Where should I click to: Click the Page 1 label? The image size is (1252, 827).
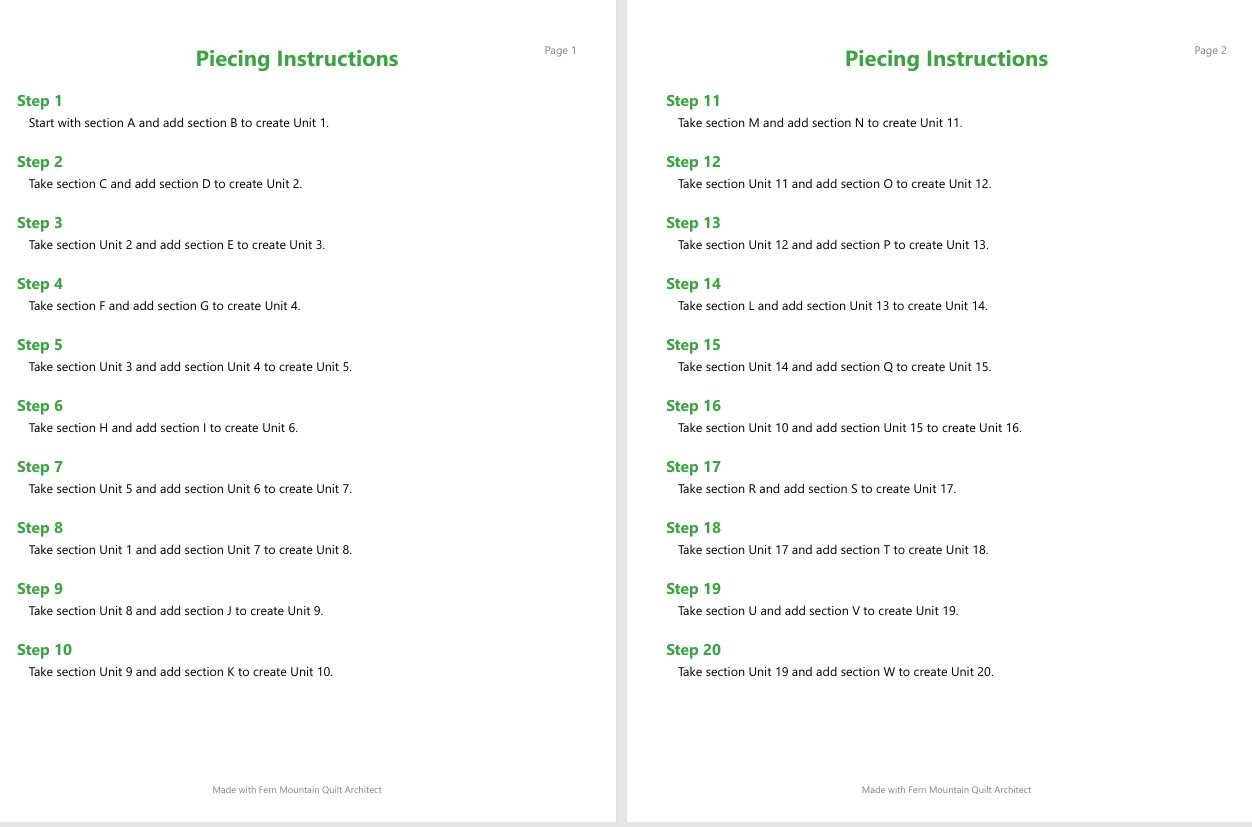[x=560, y=51]
